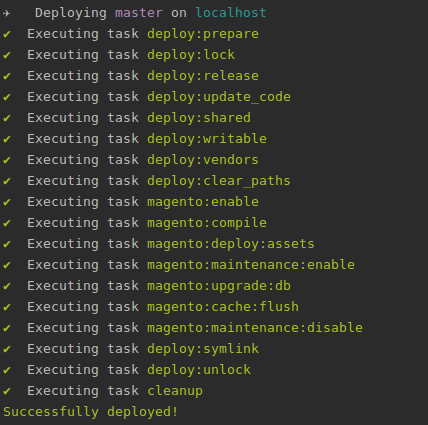Click the localhost host name
428x425 pixels.
pyautogui.click(x=231, y=13)
